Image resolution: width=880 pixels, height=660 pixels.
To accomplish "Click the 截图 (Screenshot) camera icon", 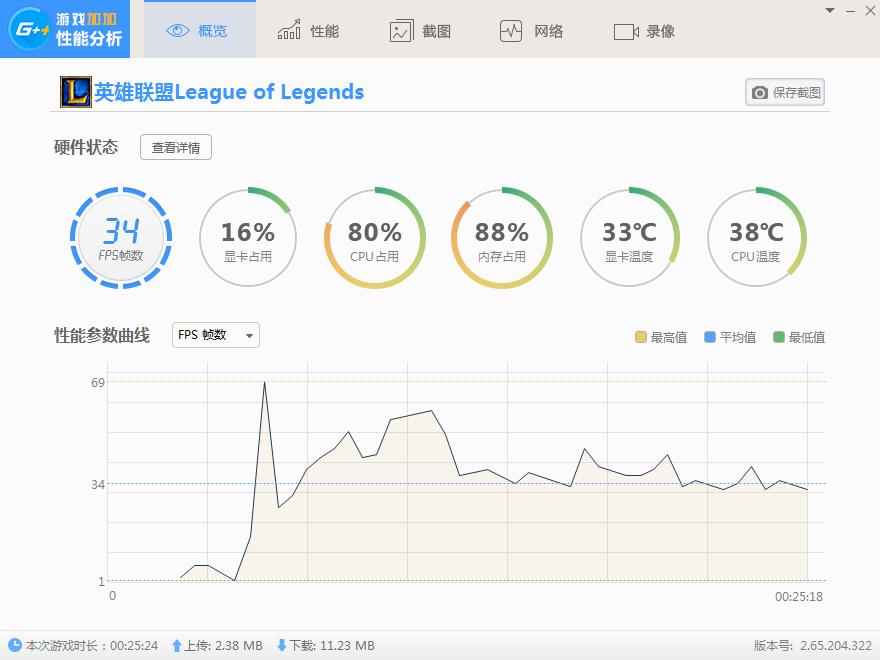I will click(x=400, y=30).
